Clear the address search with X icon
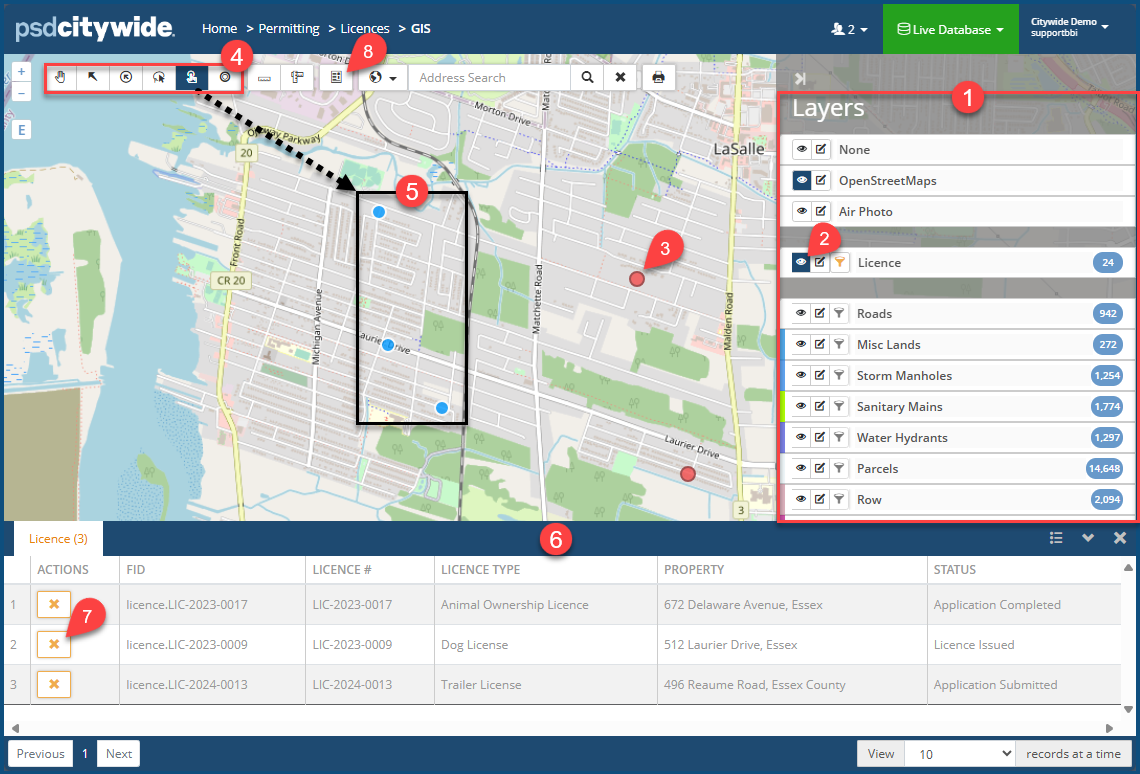The image size is (1140, 774). (x=621, y=77)
